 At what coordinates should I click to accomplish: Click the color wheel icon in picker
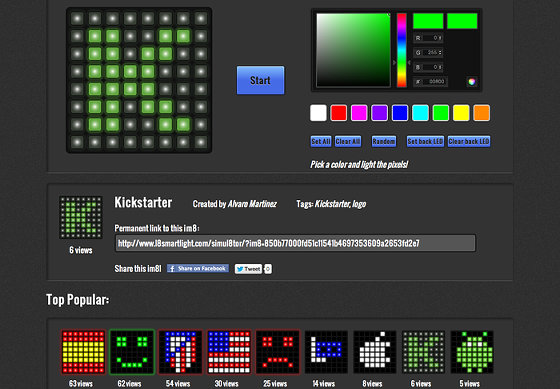point(471,81)
